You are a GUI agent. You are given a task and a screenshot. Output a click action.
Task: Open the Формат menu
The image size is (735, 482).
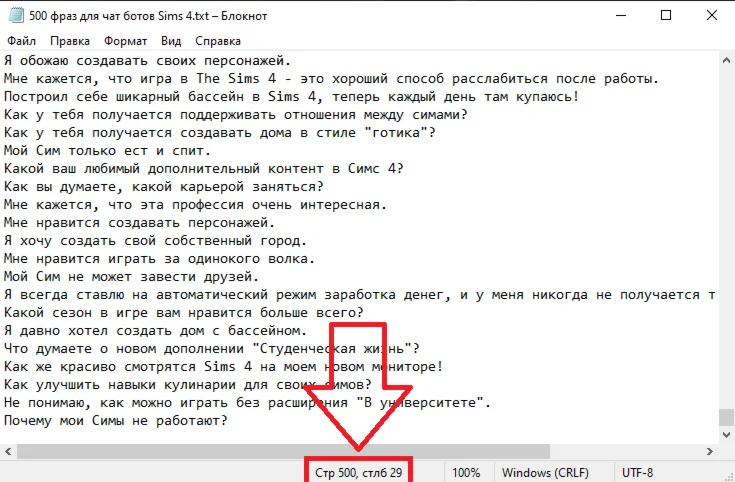tap(125, 41)
